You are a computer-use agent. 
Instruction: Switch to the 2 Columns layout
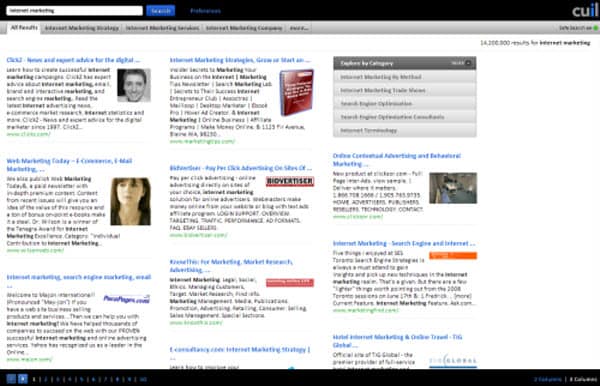click(x=548, y=379)
